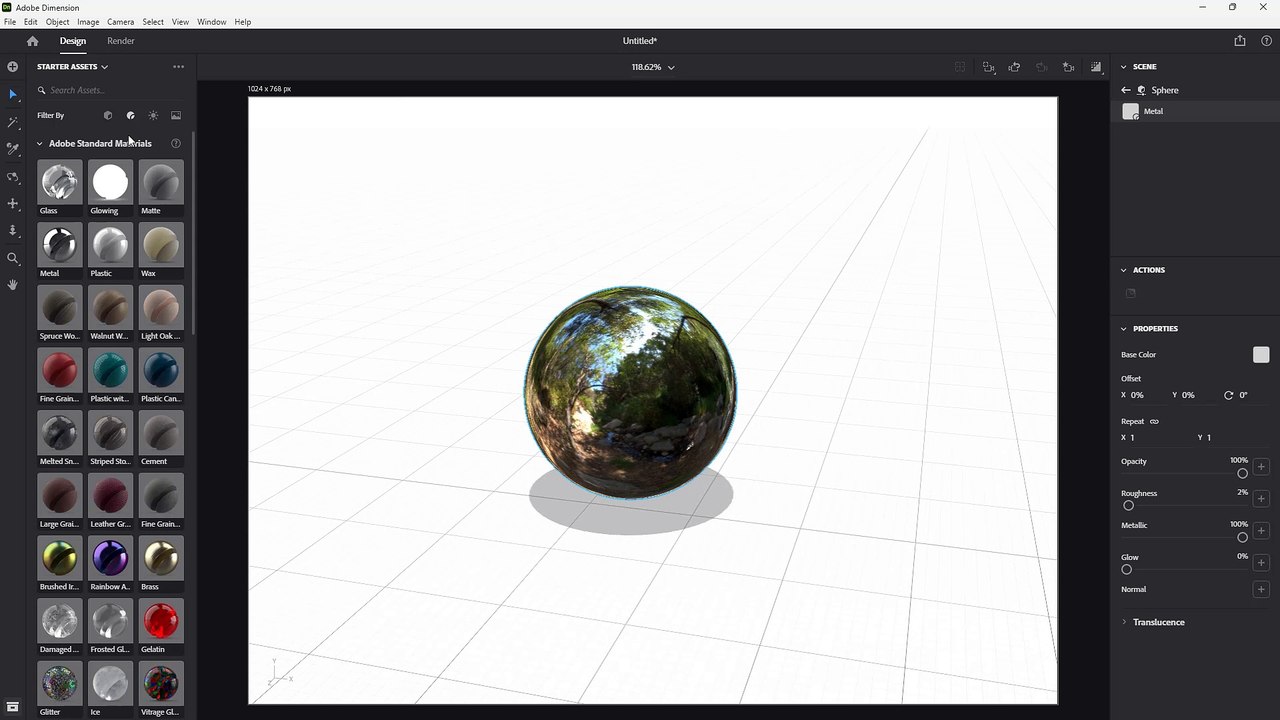Select the Orbit camera tool
1280x720 pixels.
point(13,177)
